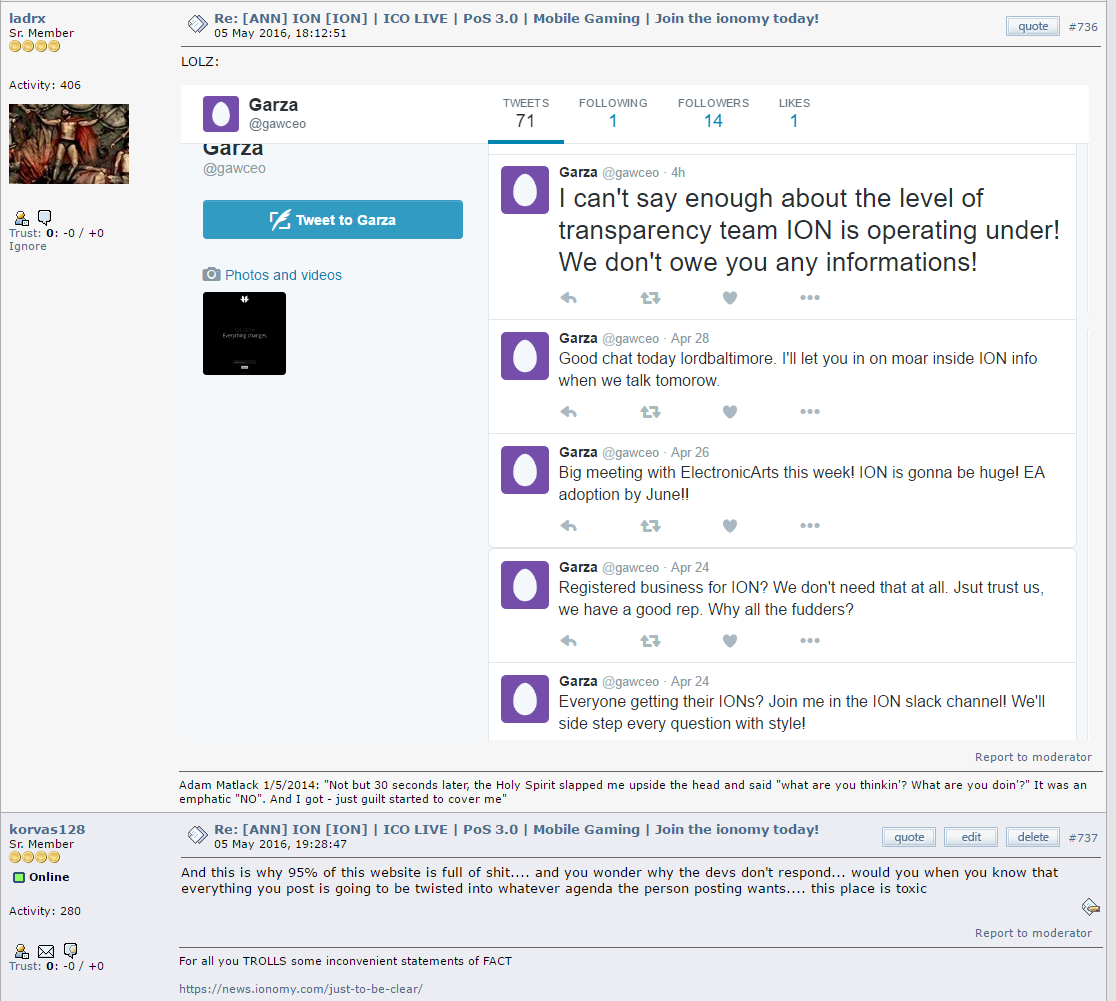Like the 'Good chat today lordbaltimore' tweet
Image resolution: width=1116 pixels, height=1001 pixels.
(730, 412)
